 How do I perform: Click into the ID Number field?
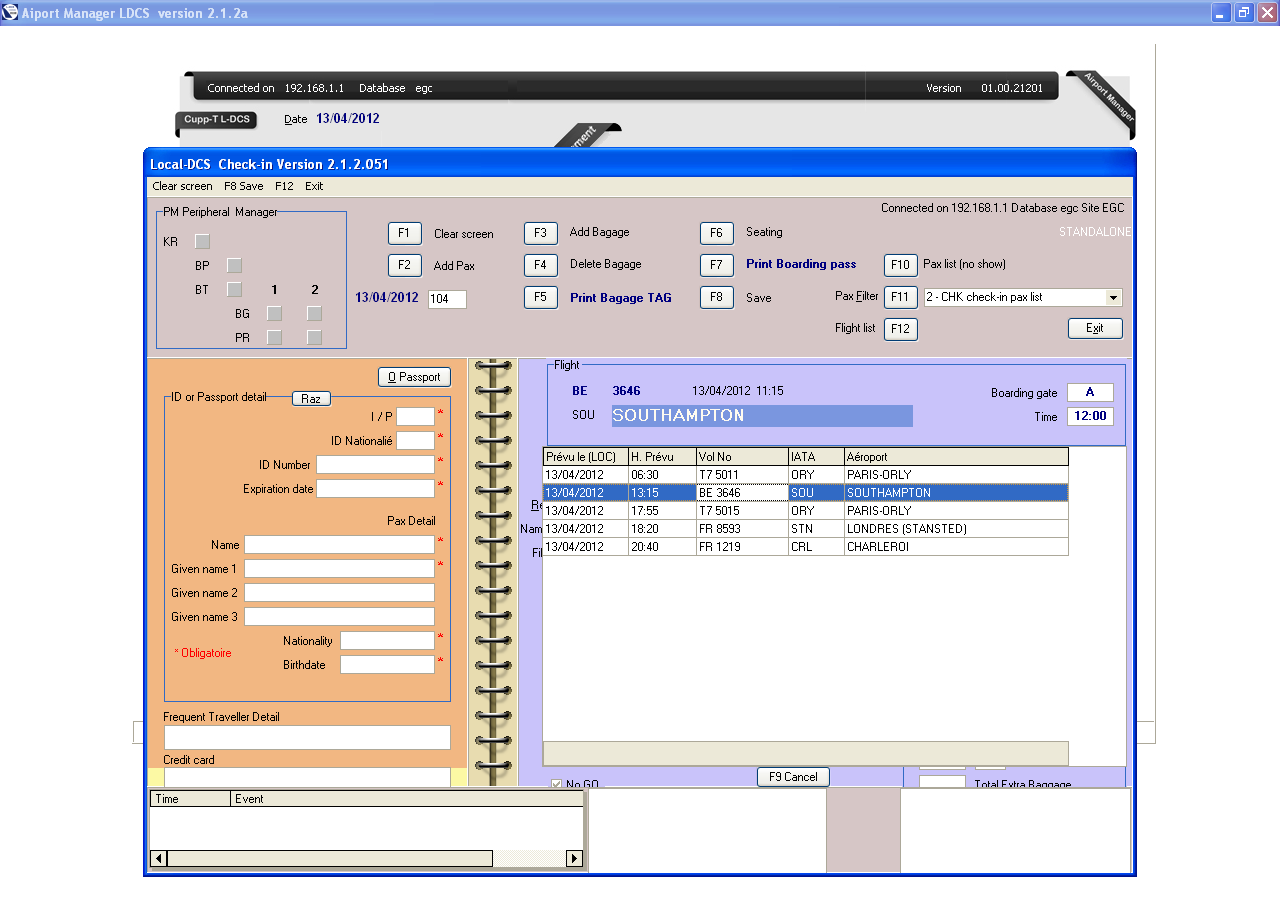click(375, 465)
